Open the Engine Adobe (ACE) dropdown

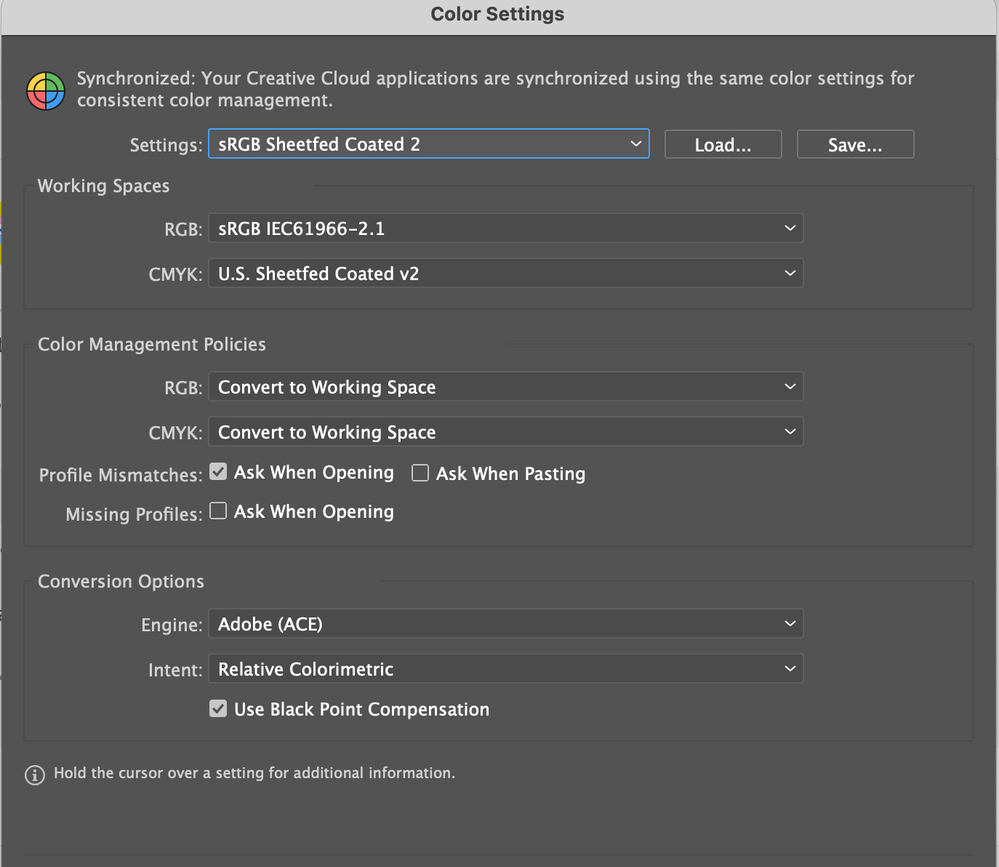pos(505,624)
